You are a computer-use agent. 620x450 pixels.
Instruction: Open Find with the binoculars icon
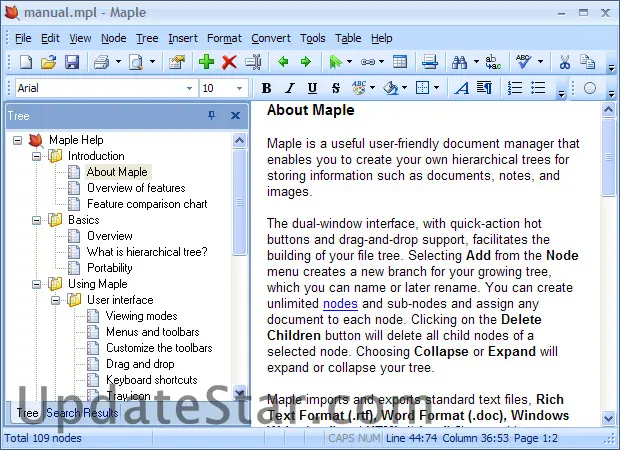[x=459, y=62]
